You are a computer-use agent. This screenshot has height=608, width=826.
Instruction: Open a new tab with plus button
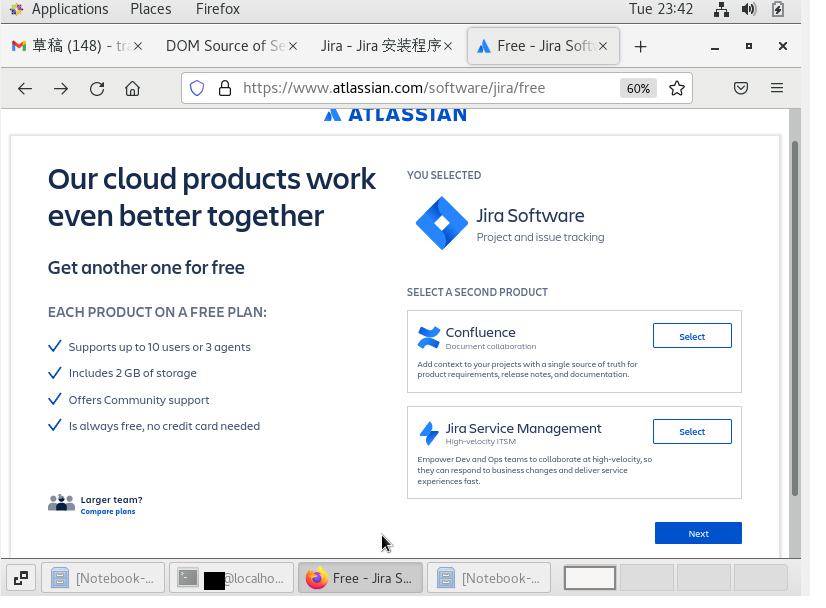pos(641,47)
